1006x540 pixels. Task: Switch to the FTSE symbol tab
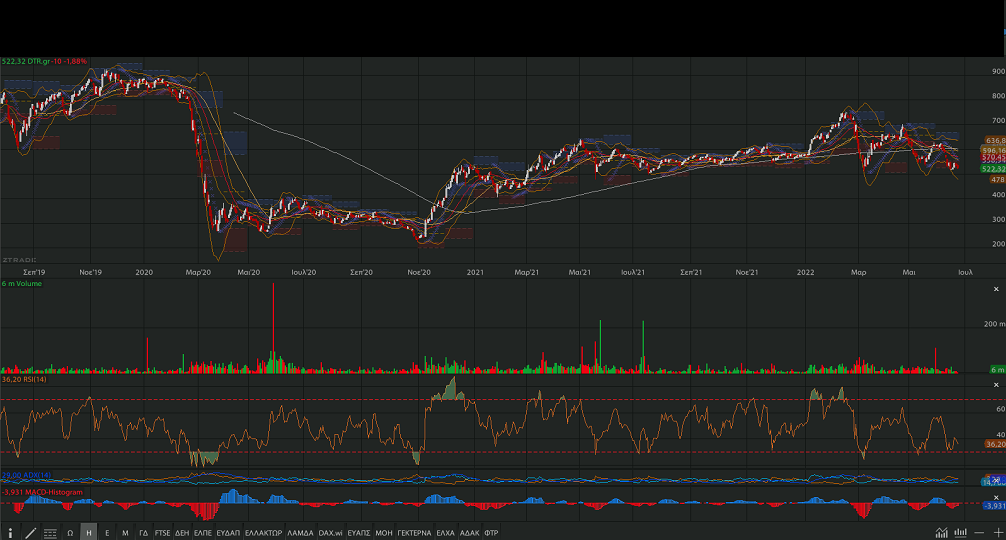pos(162,533)
